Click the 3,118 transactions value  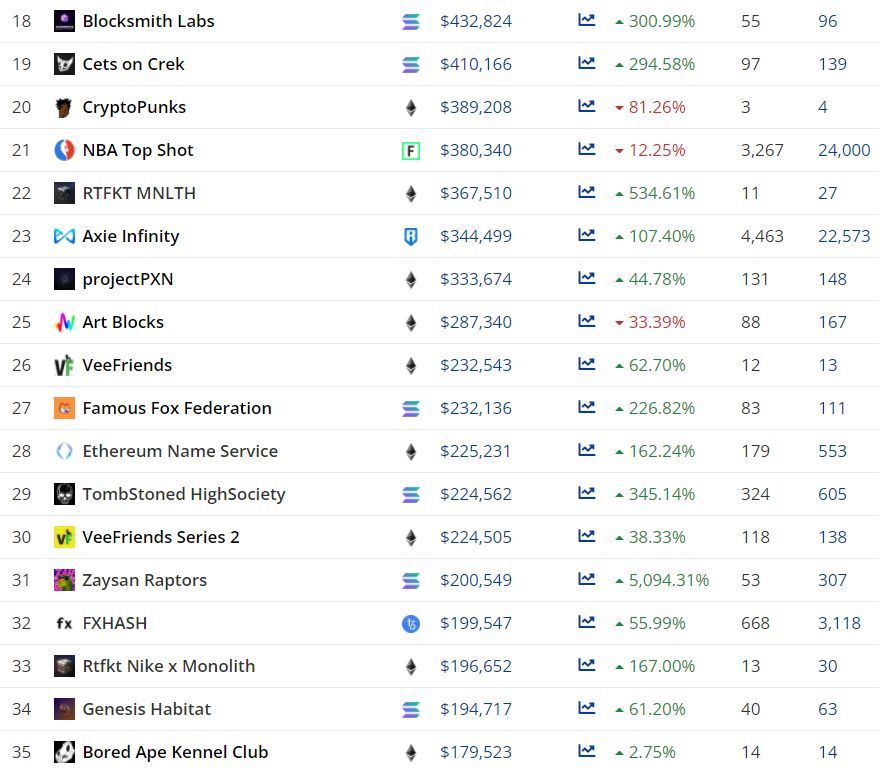(x=839, y=623)
